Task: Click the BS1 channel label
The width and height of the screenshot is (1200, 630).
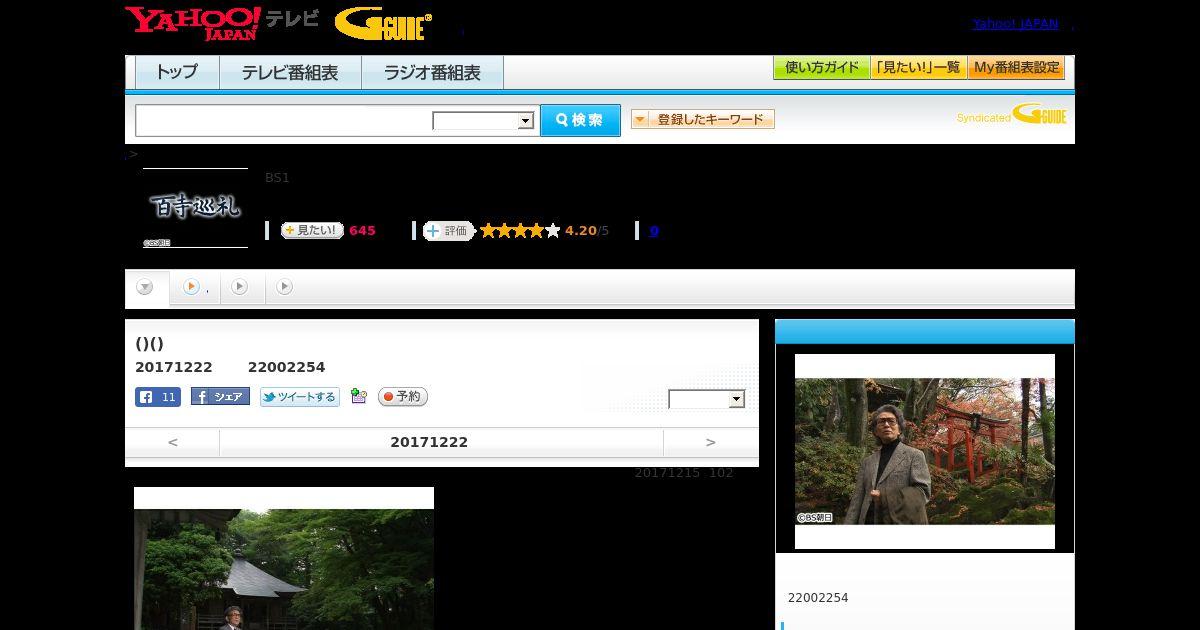Action: point(277,178)
